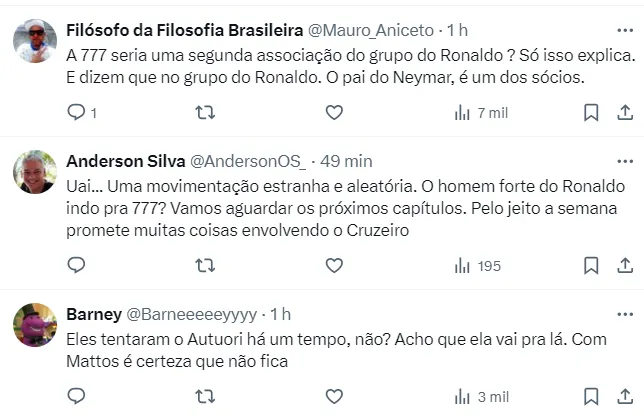
Task: Open more options on Barney's tweet
Action: tap(625, 314)
